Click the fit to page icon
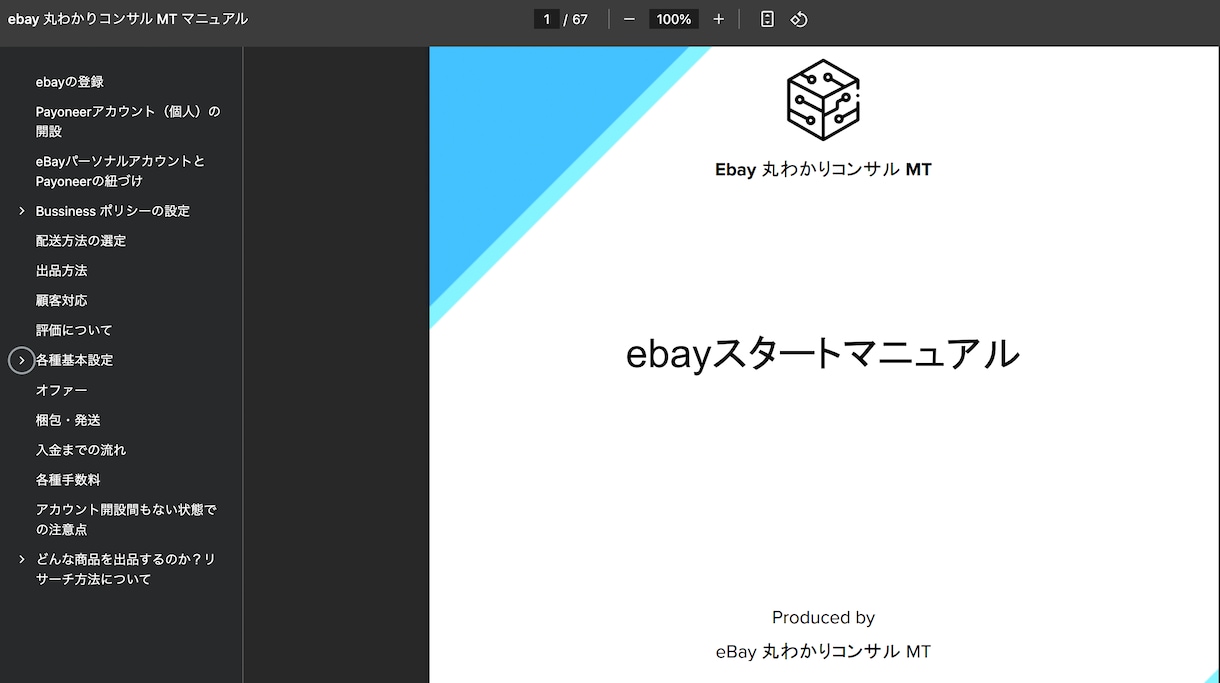 (767, 19)
